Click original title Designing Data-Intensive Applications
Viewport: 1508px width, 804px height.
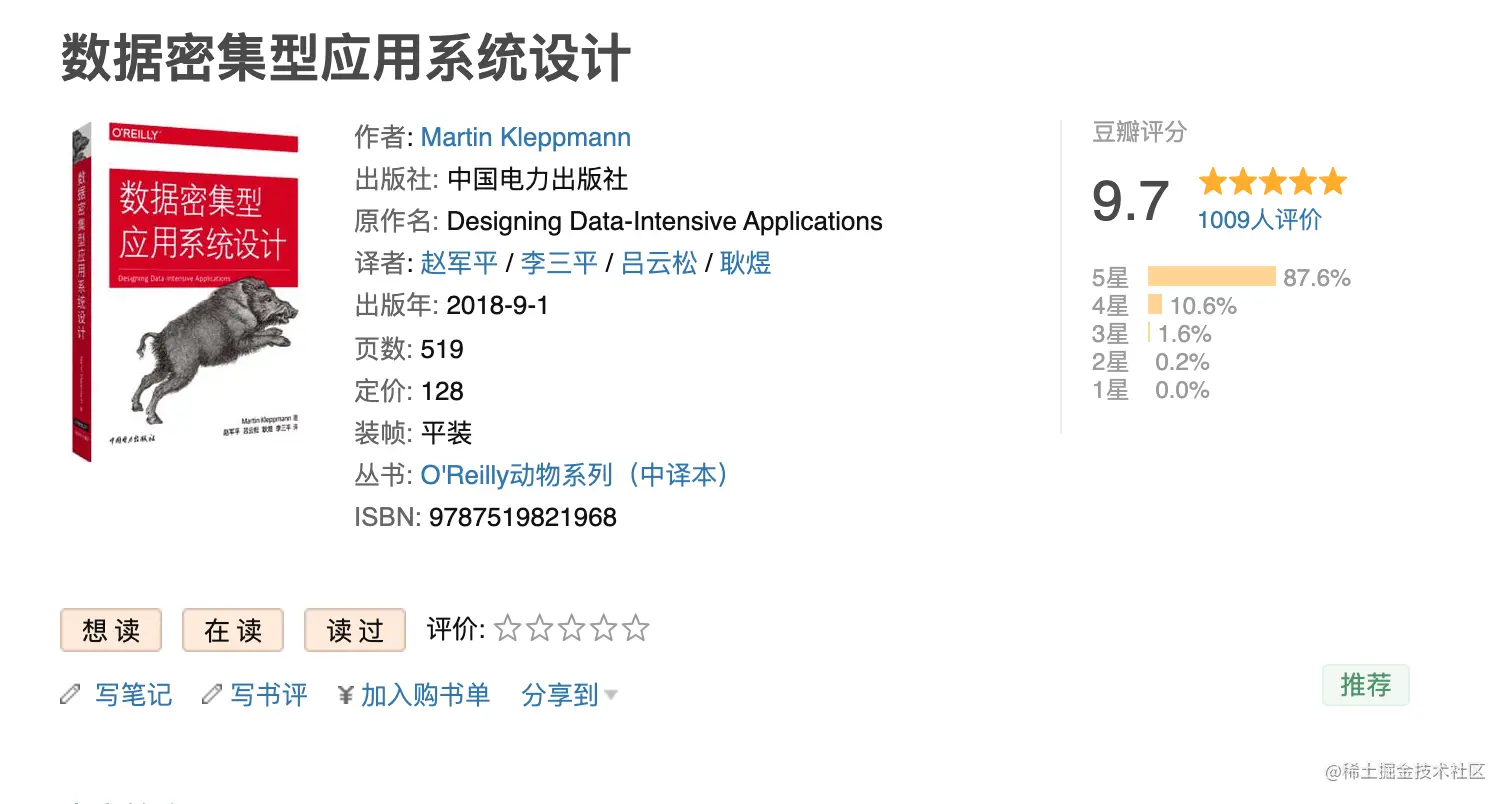pyautogui.click(x=665, y=221)
